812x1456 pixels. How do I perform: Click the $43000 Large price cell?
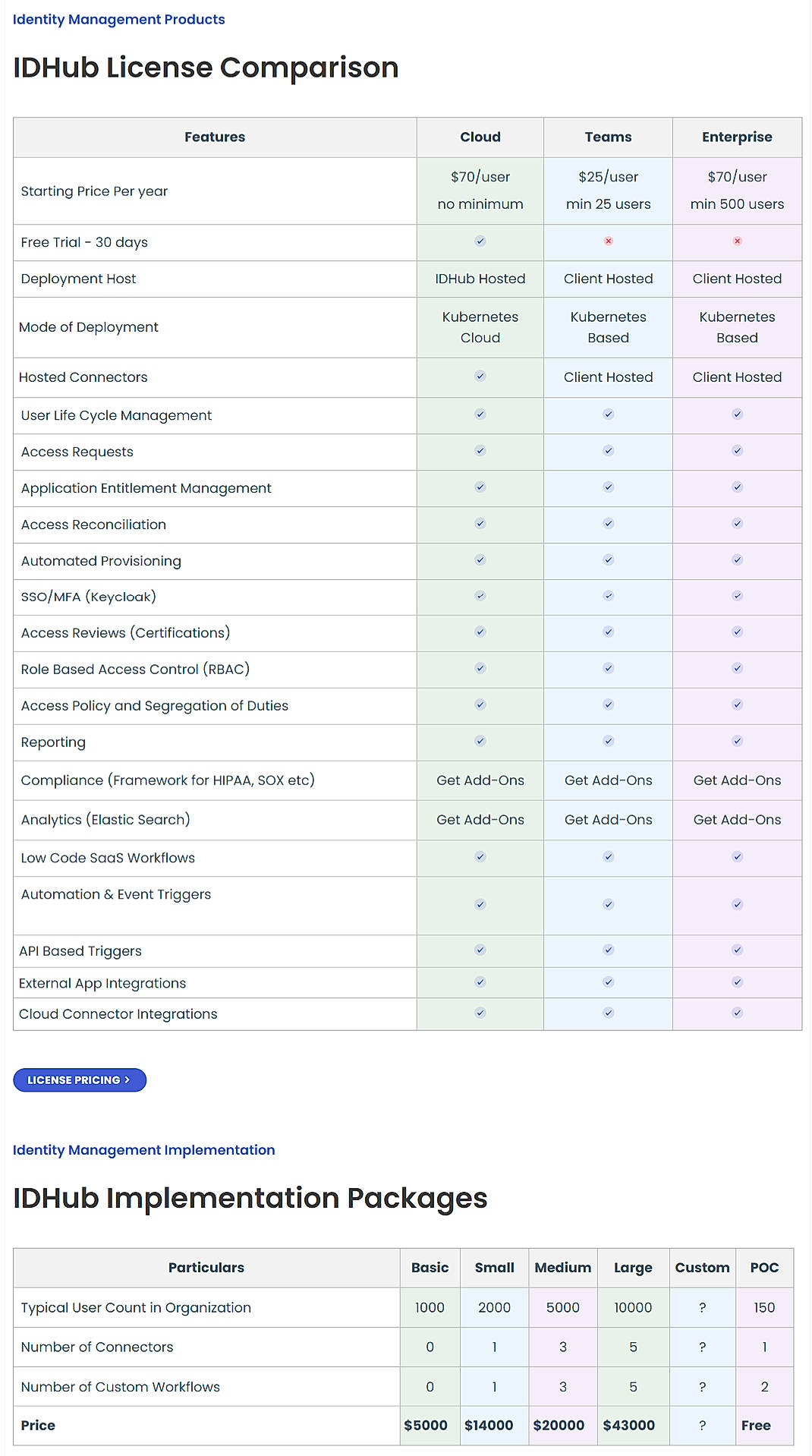pos(633,1426)
